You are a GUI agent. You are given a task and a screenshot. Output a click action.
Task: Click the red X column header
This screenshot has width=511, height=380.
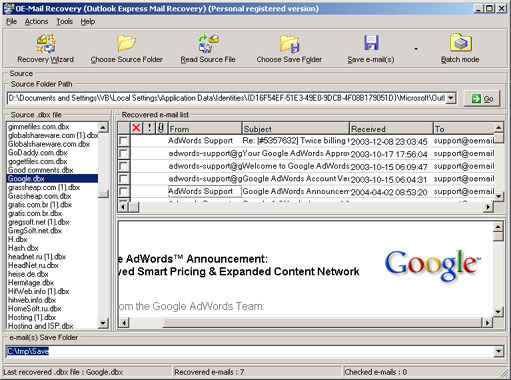point(136,128)
